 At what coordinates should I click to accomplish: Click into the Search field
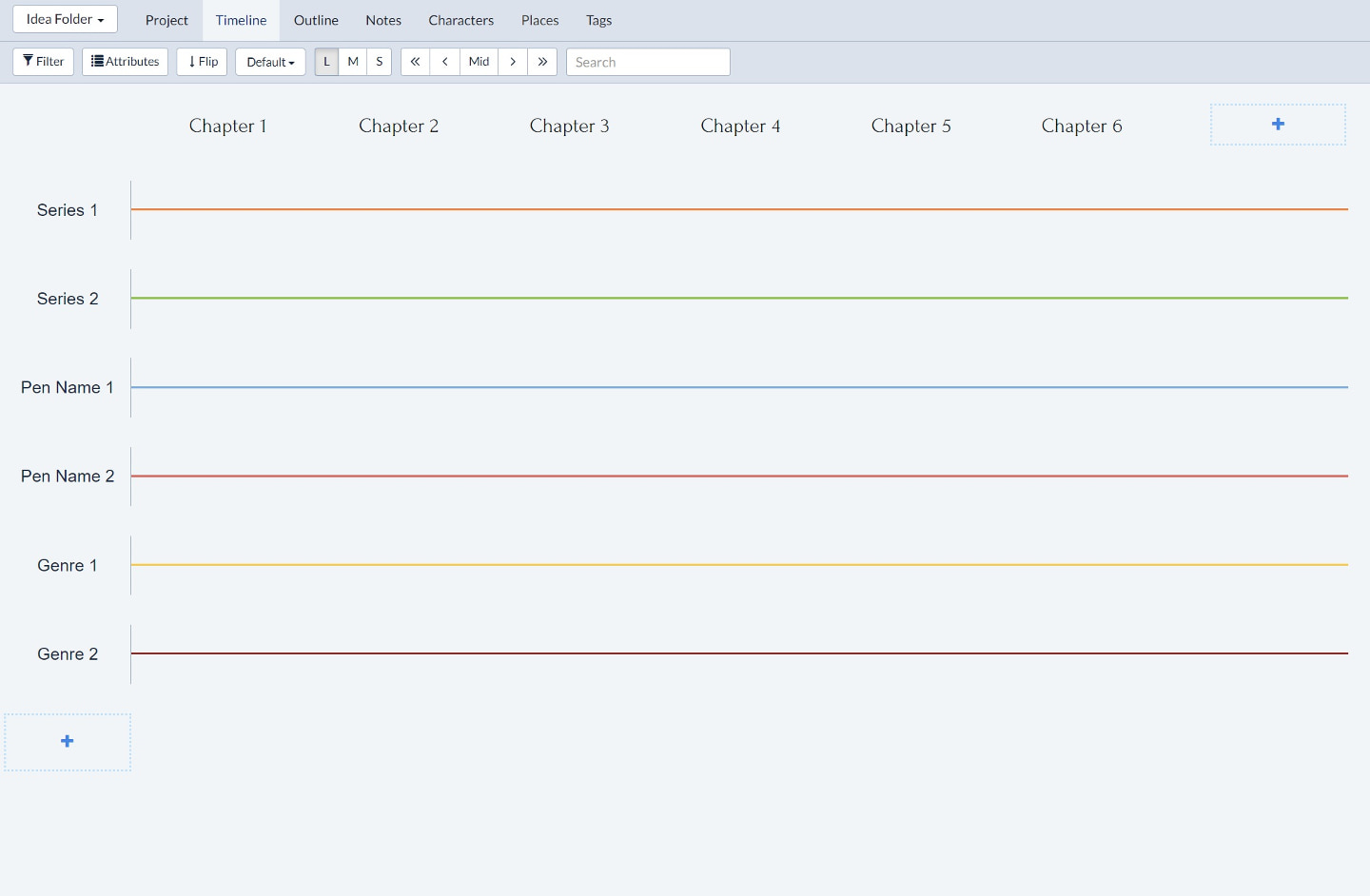point(648,62)
